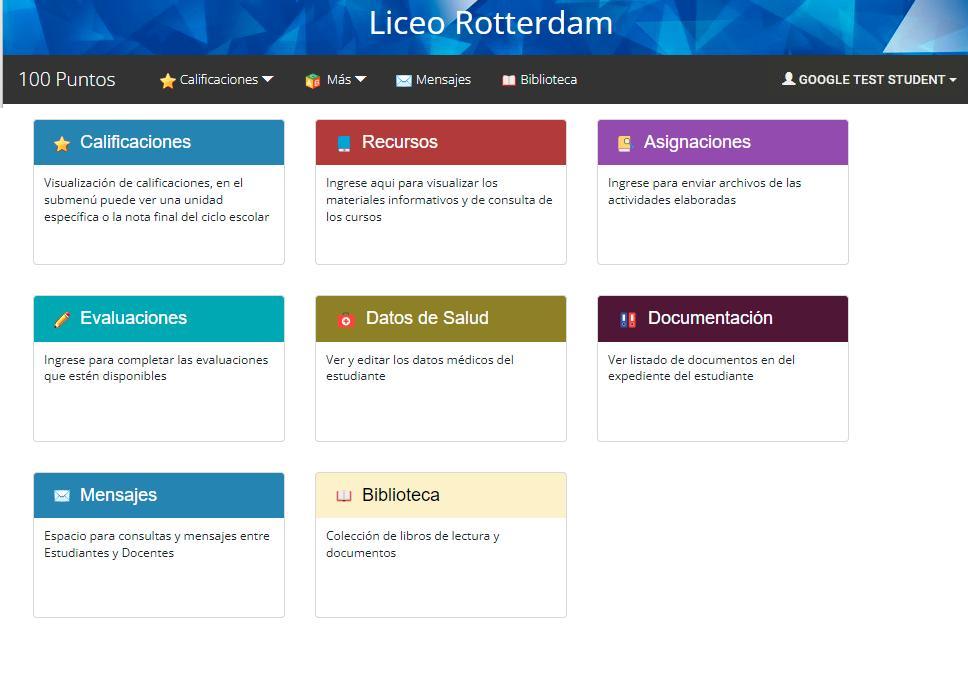This screenshot has height=681, width=968.
Task: Click the star icon on Calificaciones card
Action: coord(62,144)
